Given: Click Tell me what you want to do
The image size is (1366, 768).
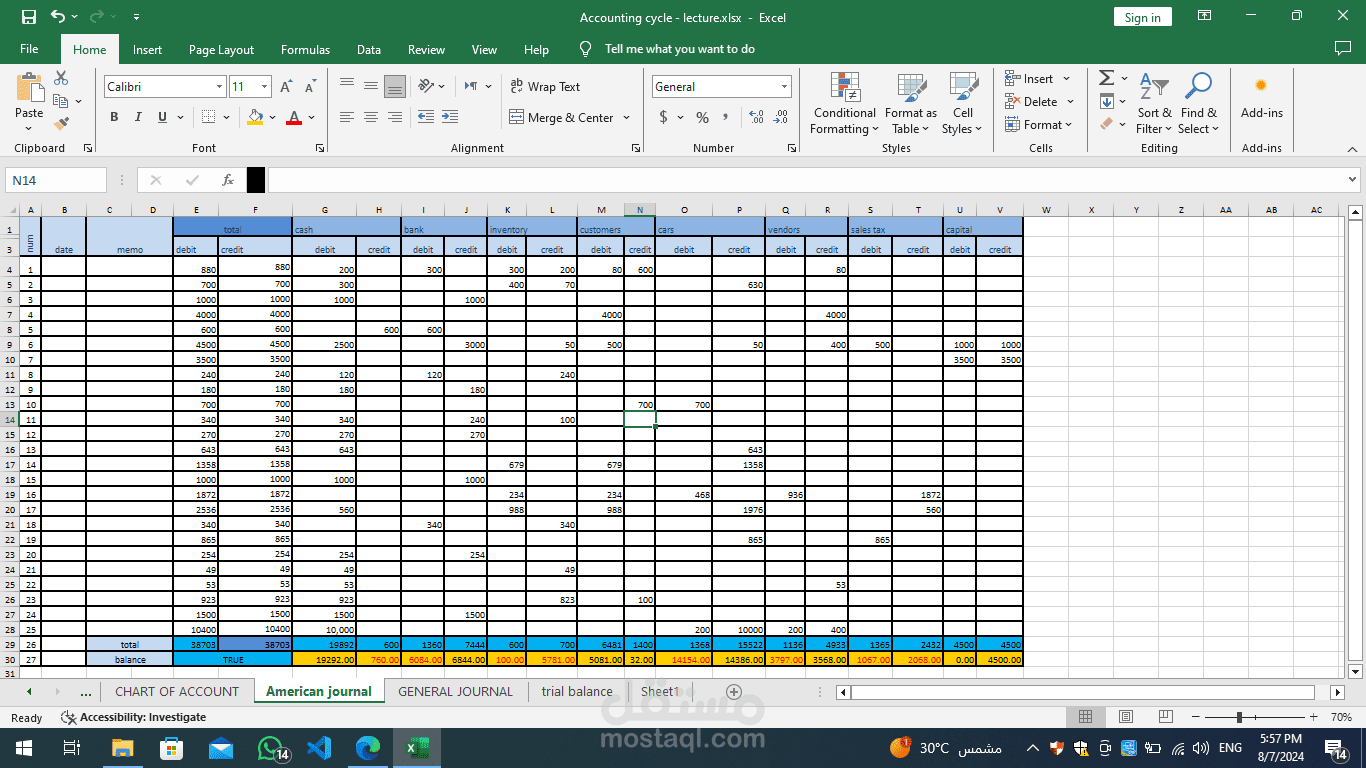Looking at the screenshot, I should (680, 49).
